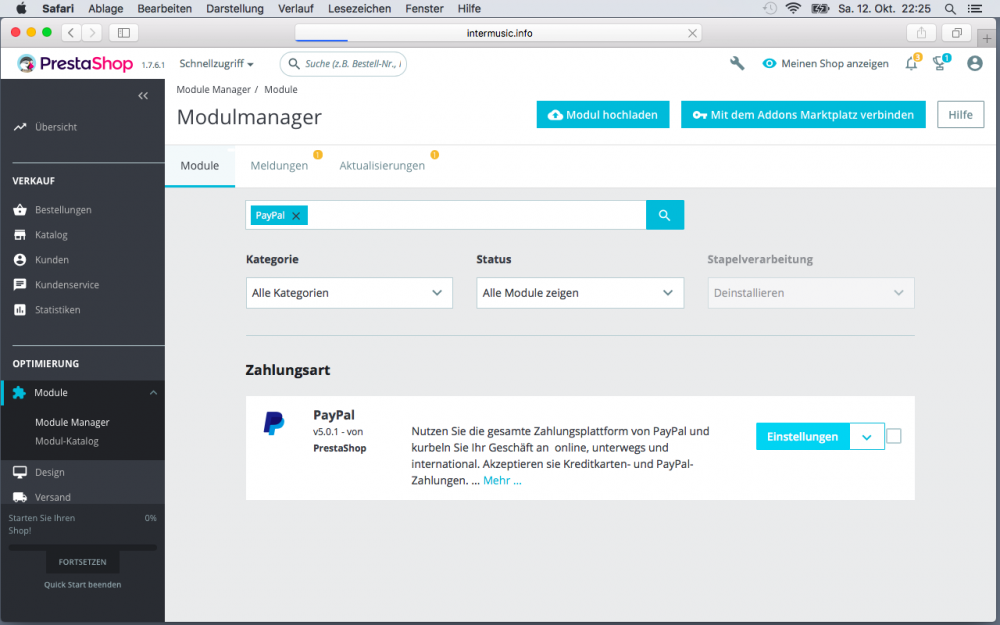The height and width of the screenshot is (625, 1000).
Task: Click Mit dem Addons Marktplatz verbinden
Action: 803,114
